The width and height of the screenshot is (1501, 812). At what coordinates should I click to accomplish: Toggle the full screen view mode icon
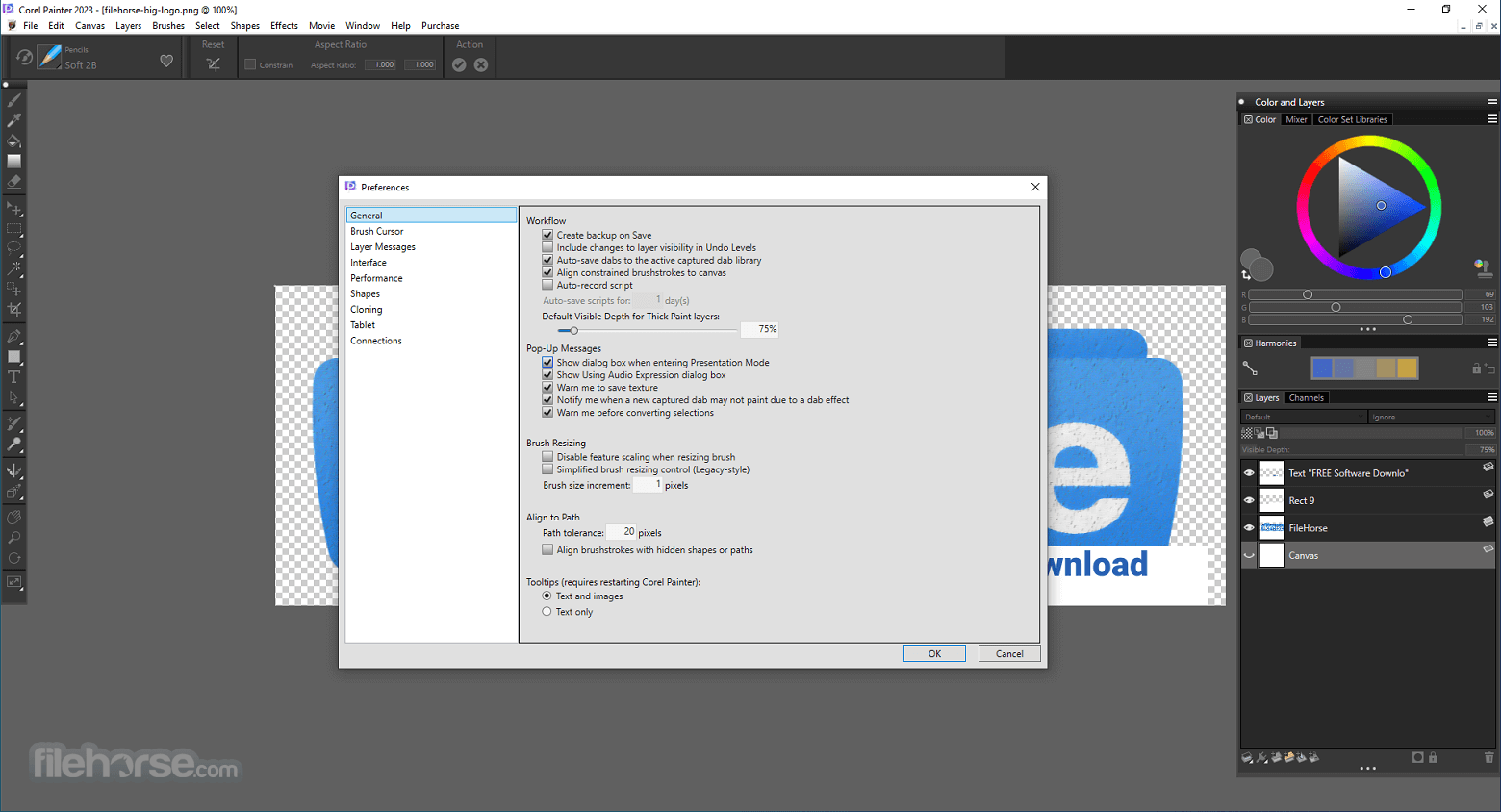click(13, 582)
